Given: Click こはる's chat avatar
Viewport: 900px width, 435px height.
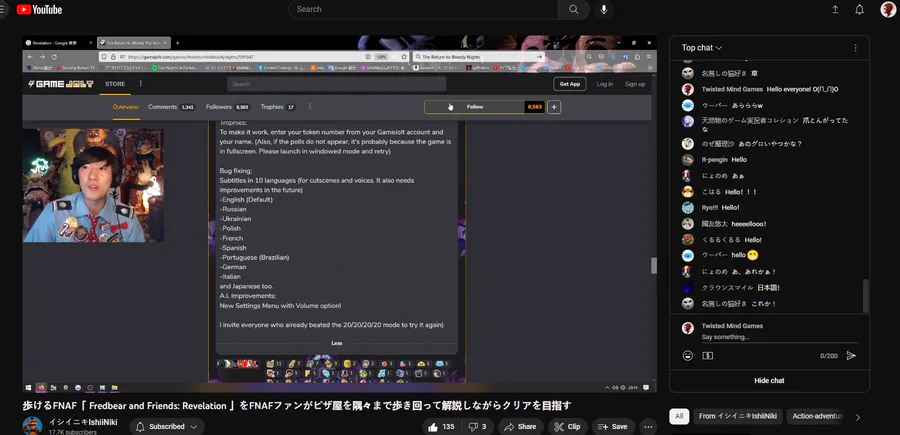Looking at the screenshot, I should (x=688, y=192).
